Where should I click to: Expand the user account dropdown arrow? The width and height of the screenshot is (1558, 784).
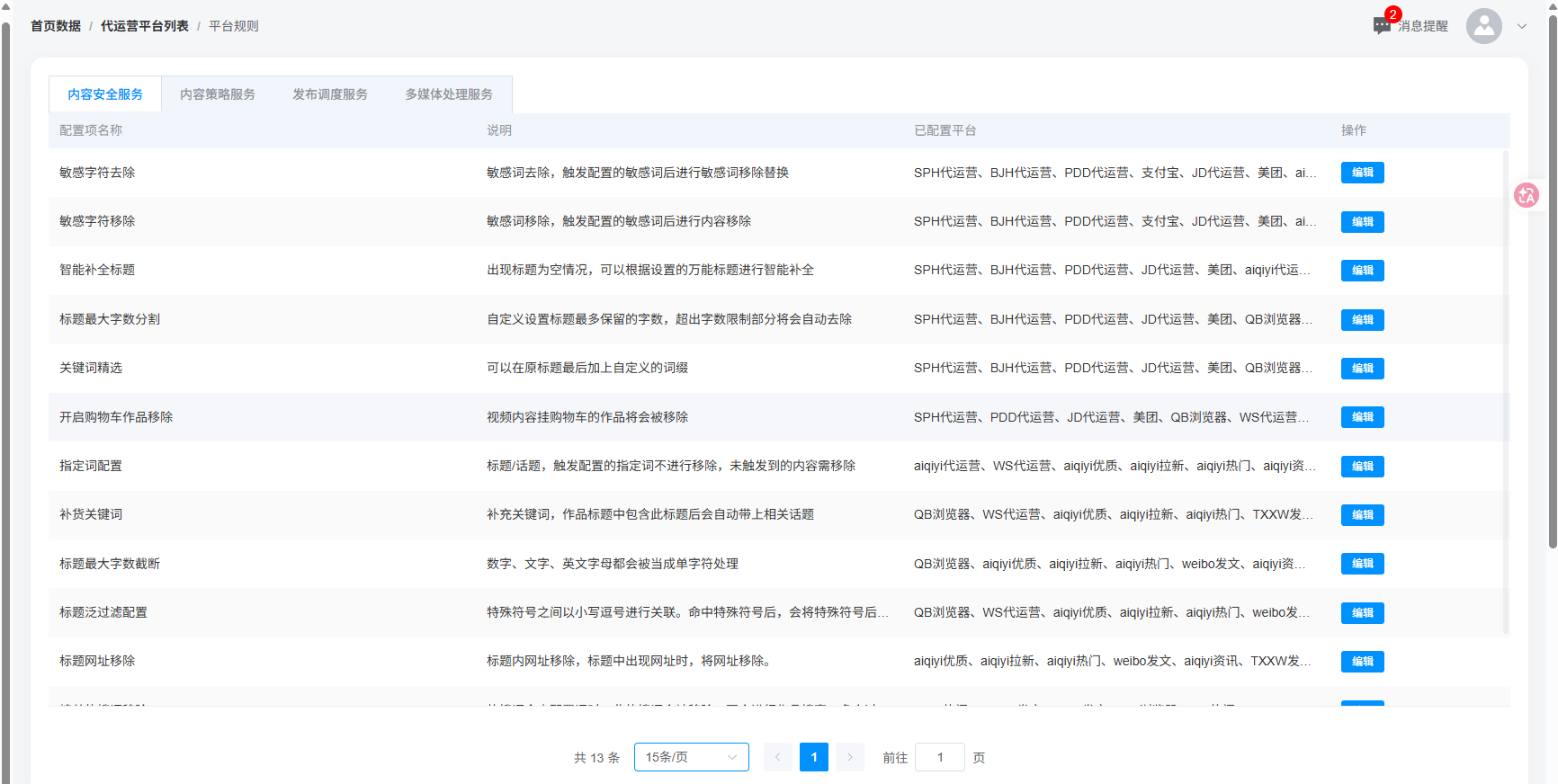point(1522,26)
